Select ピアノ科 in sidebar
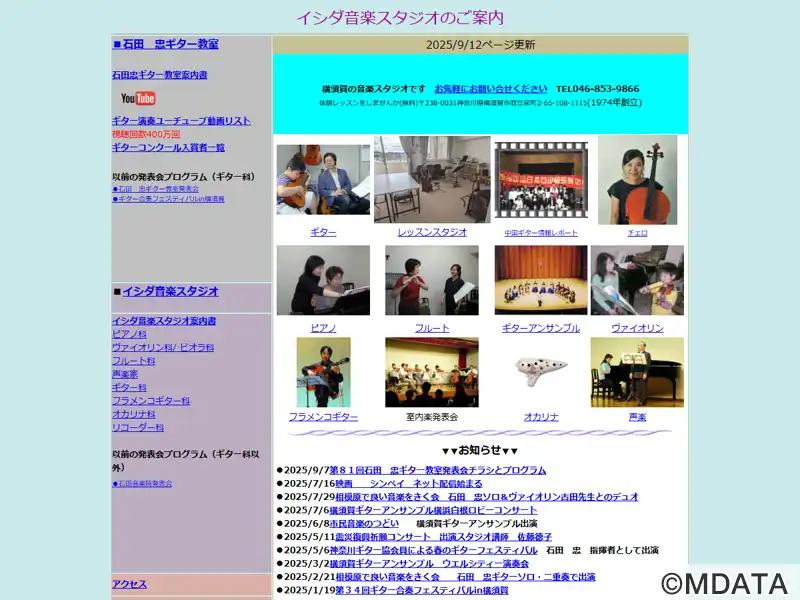Screen dimensions: 800x600 click(x=129, y=334)
